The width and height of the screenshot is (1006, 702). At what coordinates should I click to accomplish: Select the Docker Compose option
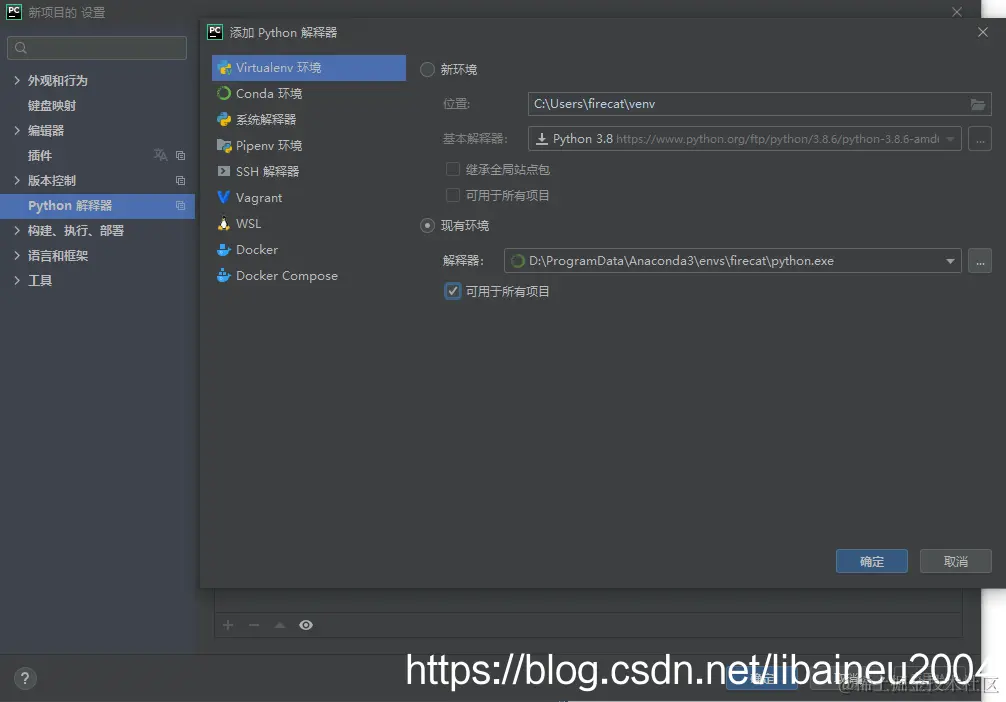[x=309, y=275]
